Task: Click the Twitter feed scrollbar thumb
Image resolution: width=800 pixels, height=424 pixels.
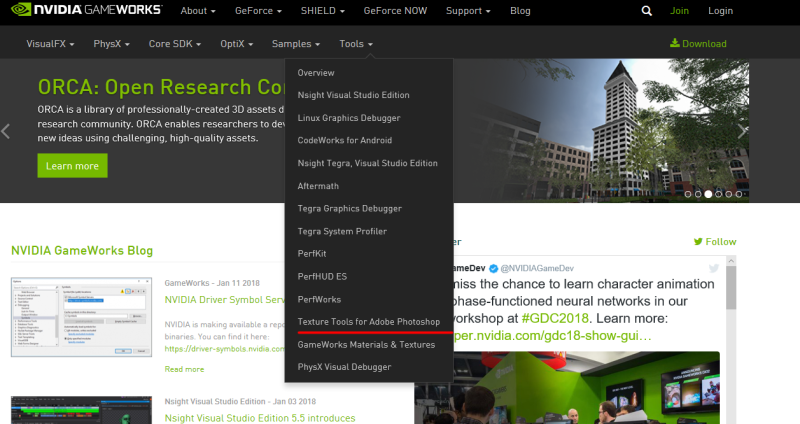Action: point(731,287)
